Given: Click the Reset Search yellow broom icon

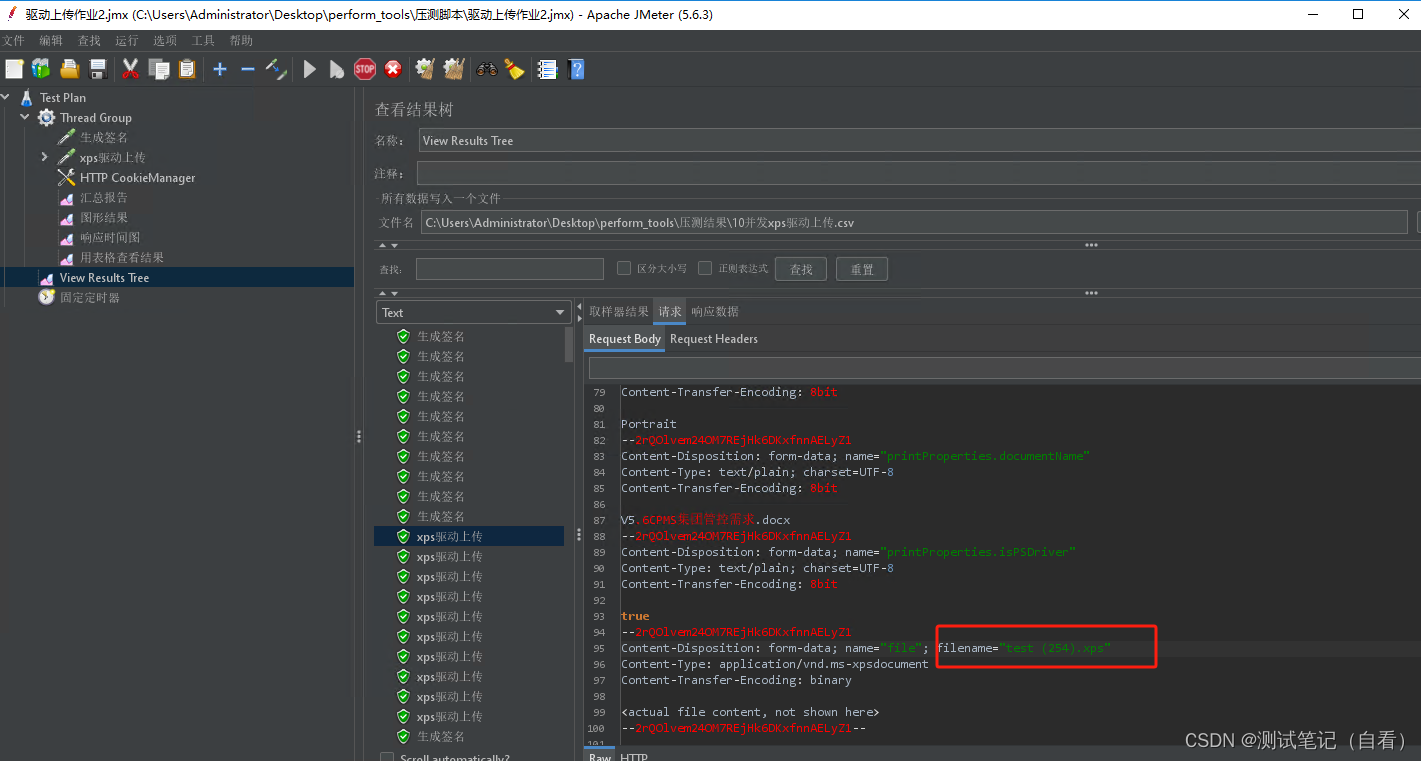Looking at the screenshot, I should [514, 69].
